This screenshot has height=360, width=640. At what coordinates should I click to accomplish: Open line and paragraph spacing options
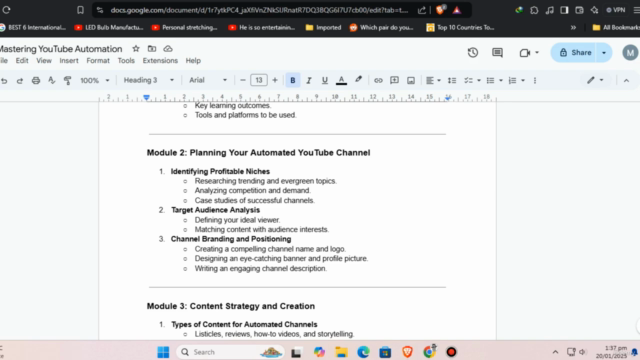click(452, 80)
